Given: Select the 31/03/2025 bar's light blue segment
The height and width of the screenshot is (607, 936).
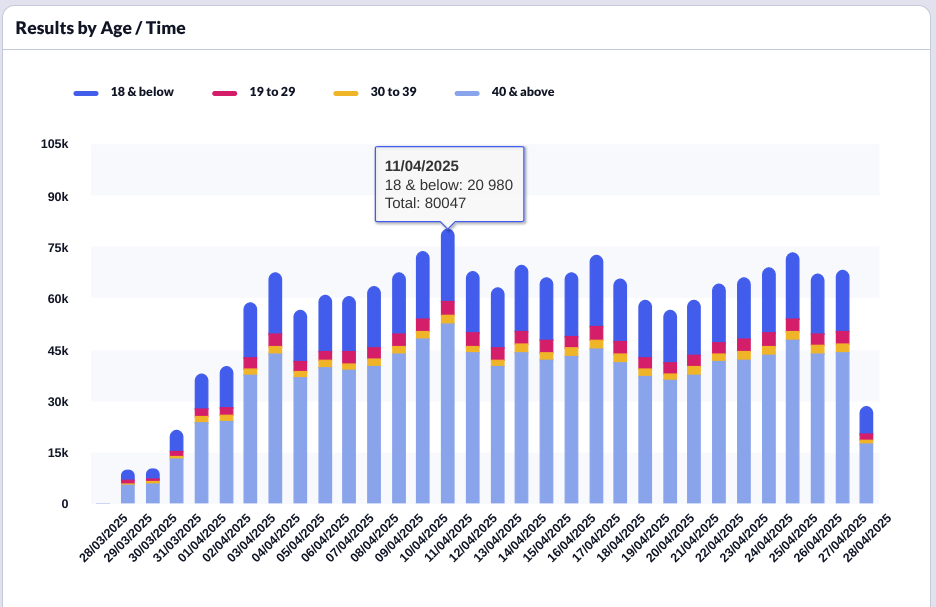Looking at the screenshot, I should click(177, 480).
